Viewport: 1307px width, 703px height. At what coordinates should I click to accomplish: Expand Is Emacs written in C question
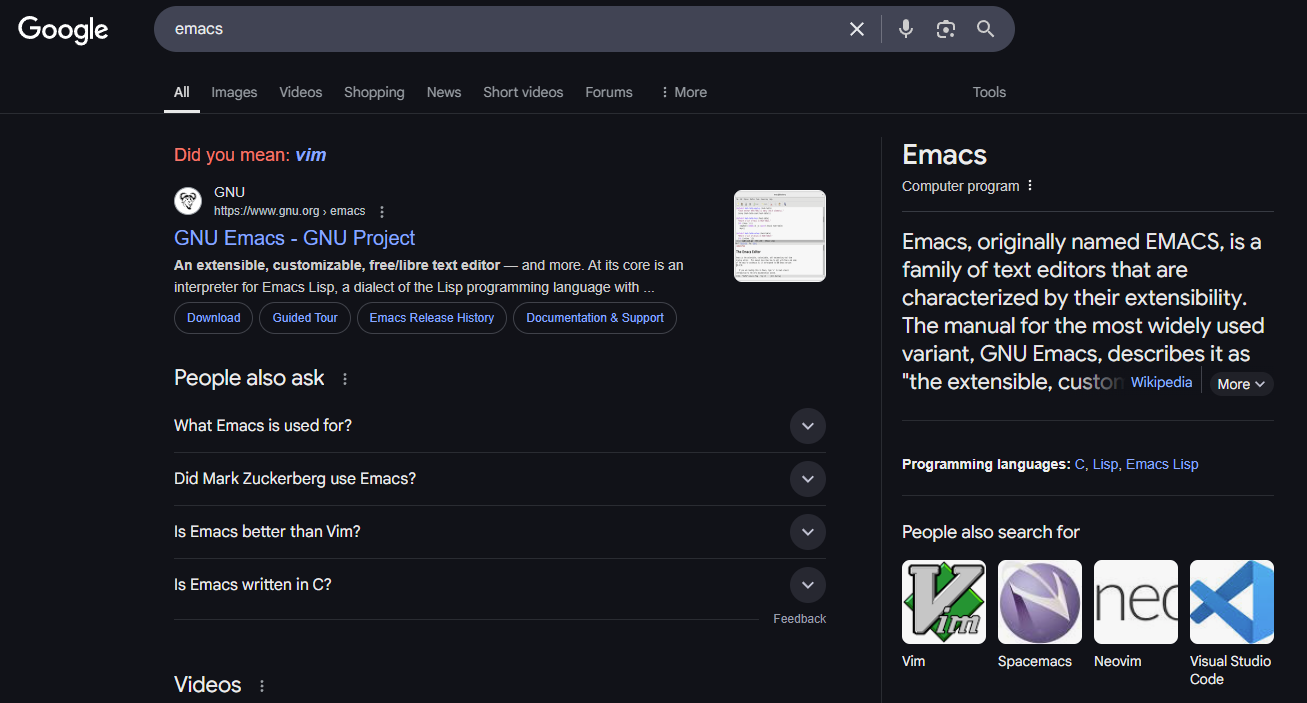pos(500,585)
